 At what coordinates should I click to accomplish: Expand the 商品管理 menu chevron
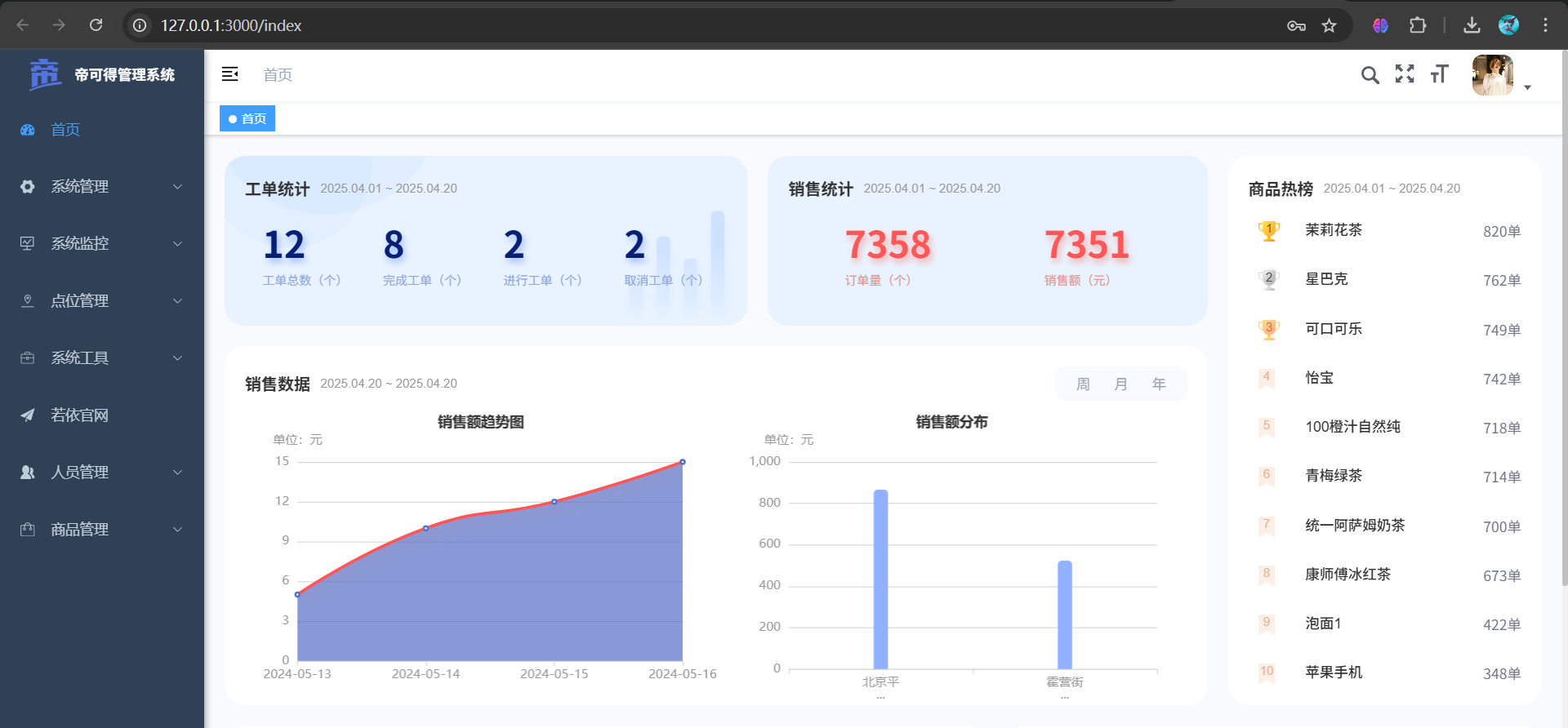[177, 530]
